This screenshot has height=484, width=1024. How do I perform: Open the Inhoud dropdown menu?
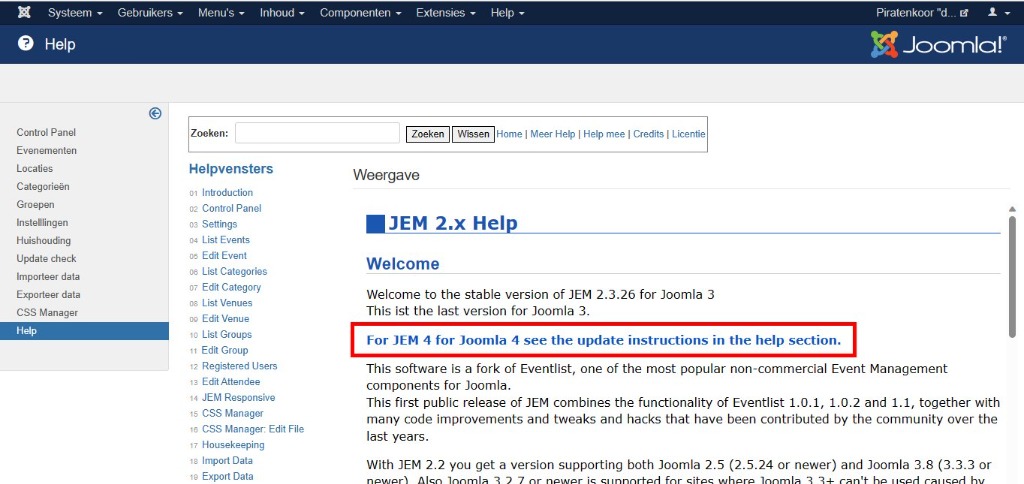click(282, 12)
